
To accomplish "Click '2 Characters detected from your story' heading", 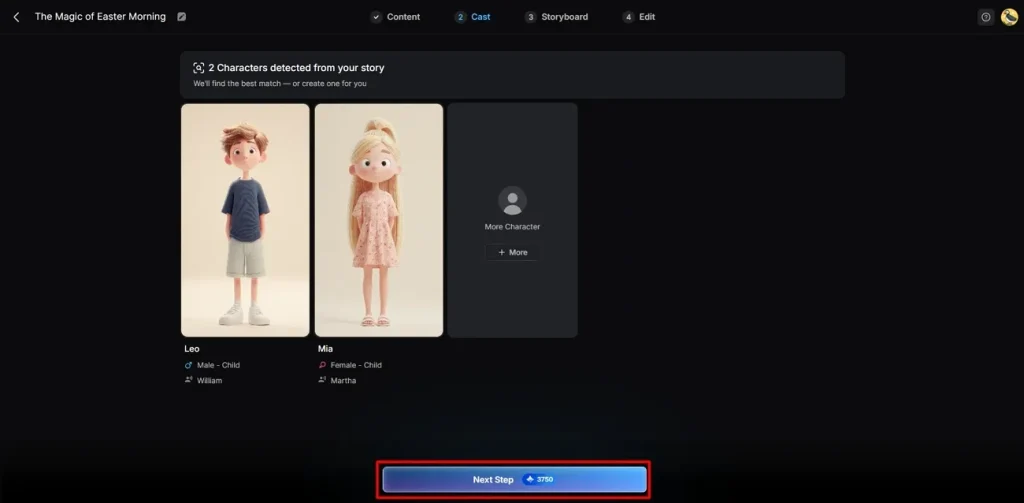I will (296, 68).
